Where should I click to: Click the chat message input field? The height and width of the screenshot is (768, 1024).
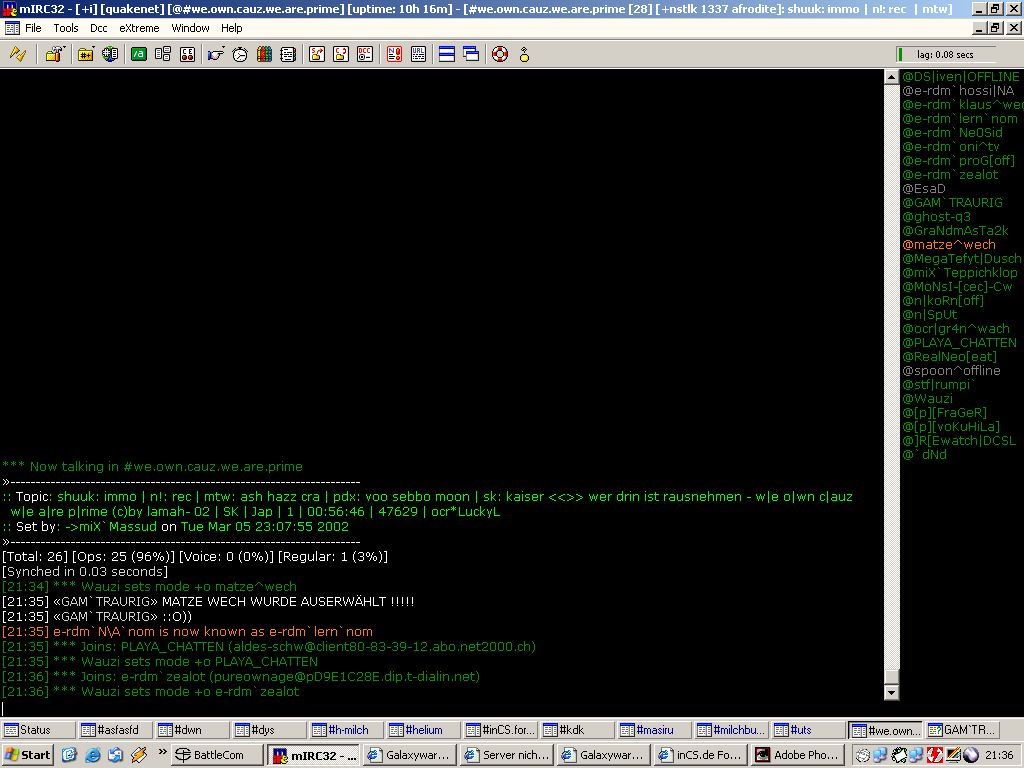coord(440,708)
